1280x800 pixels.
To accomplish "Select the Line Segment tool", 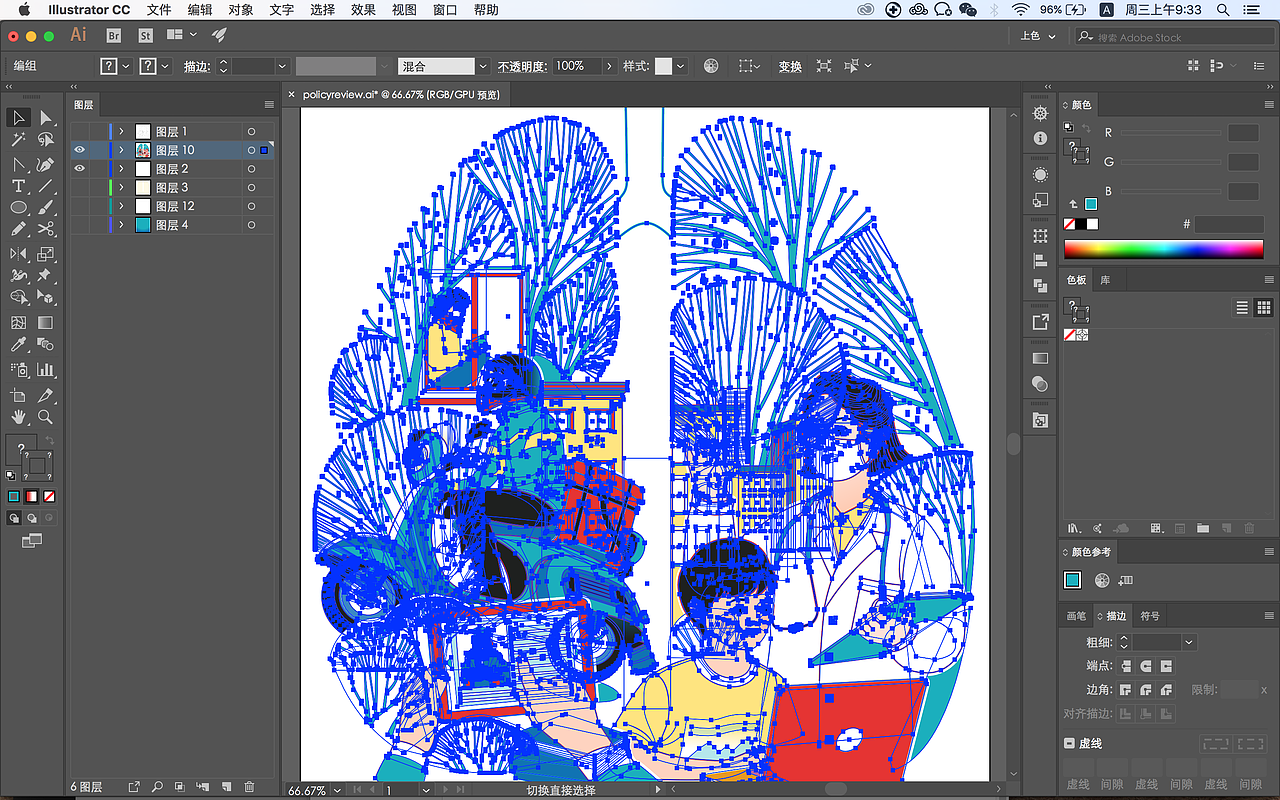I will coord(45,186).
